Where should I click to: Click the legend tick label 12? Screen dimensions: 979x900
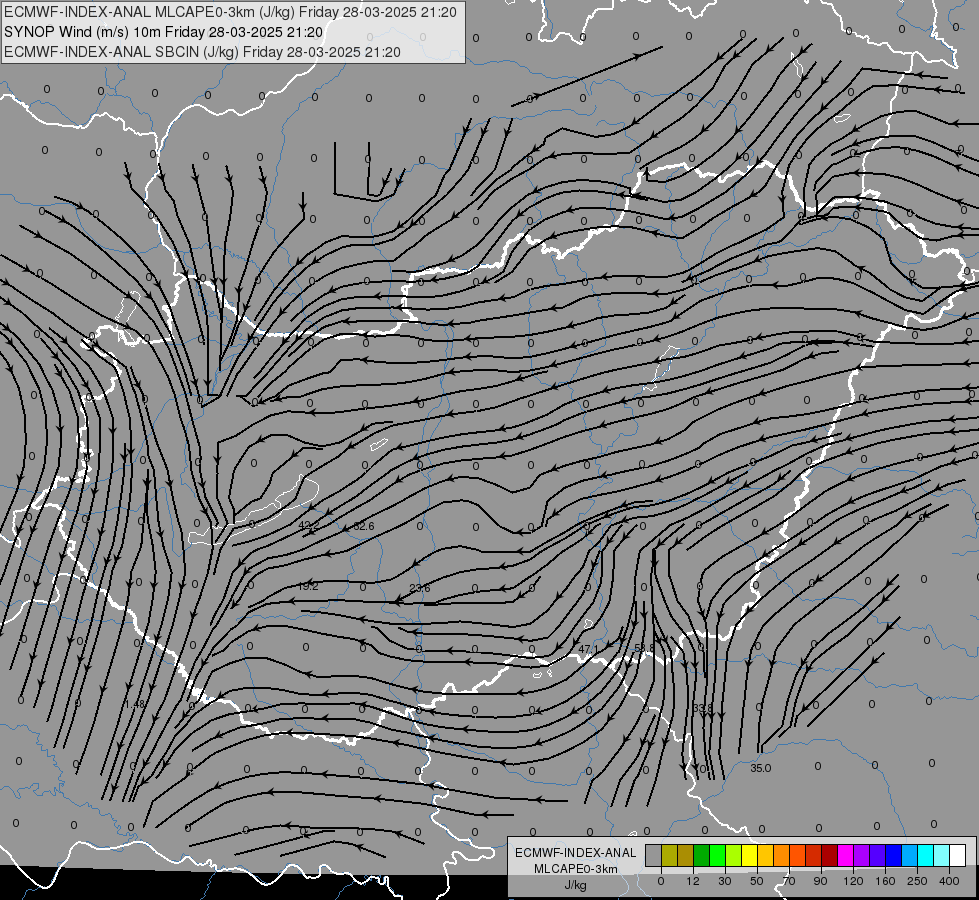coord(693,881)
